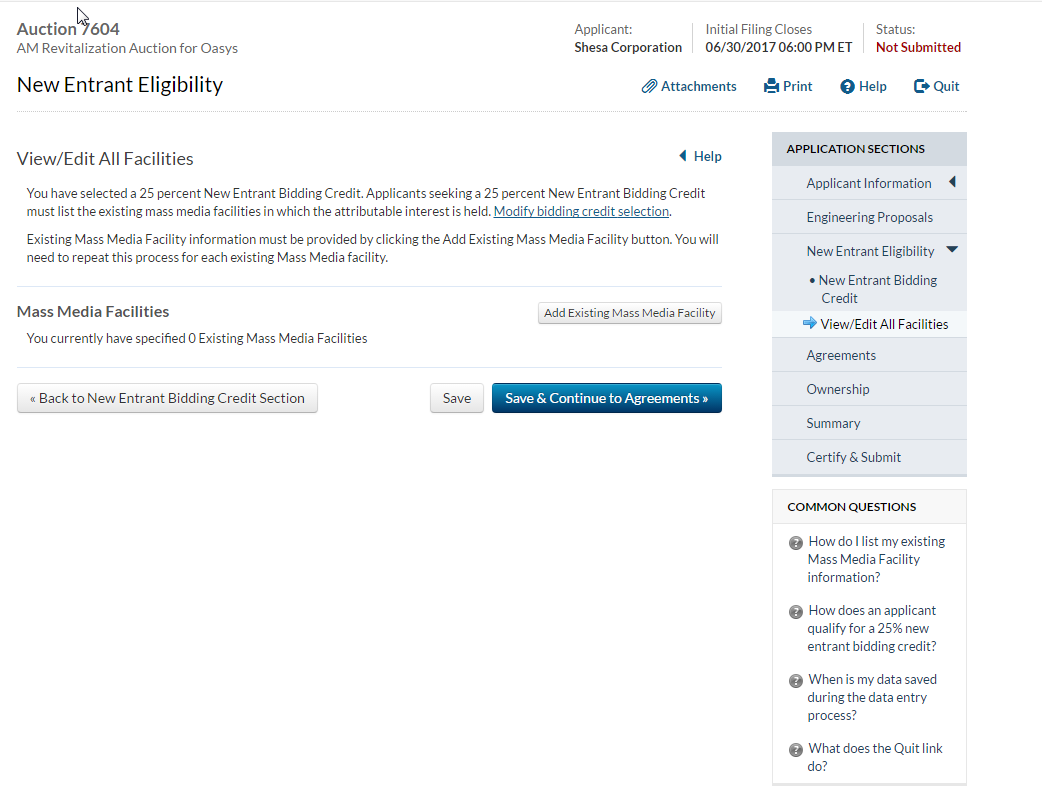Expand the Applicant Information section arrow

coord(952,182)
